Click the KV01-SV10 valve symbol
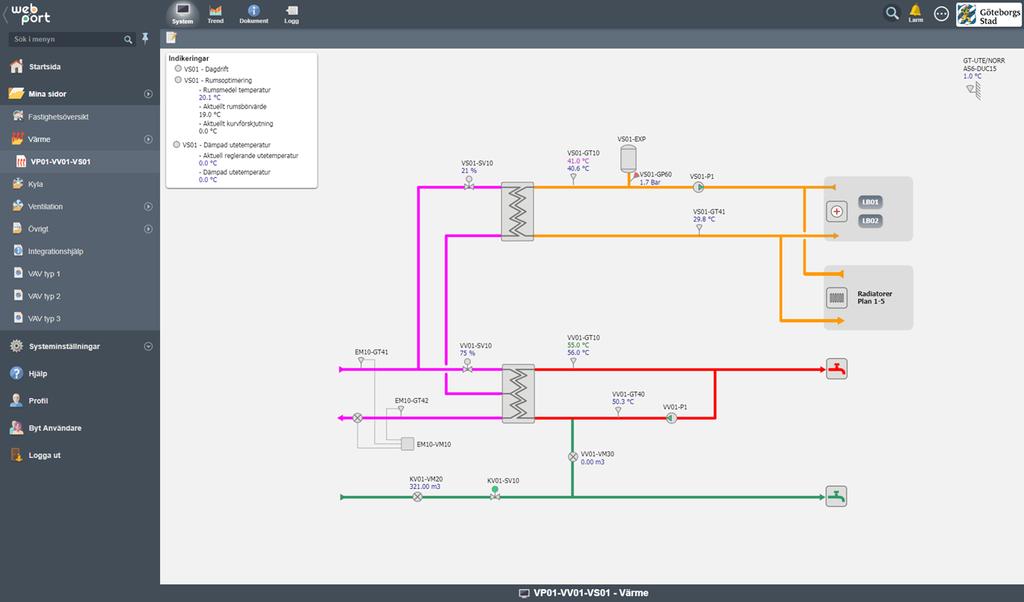 coord(495,494)
